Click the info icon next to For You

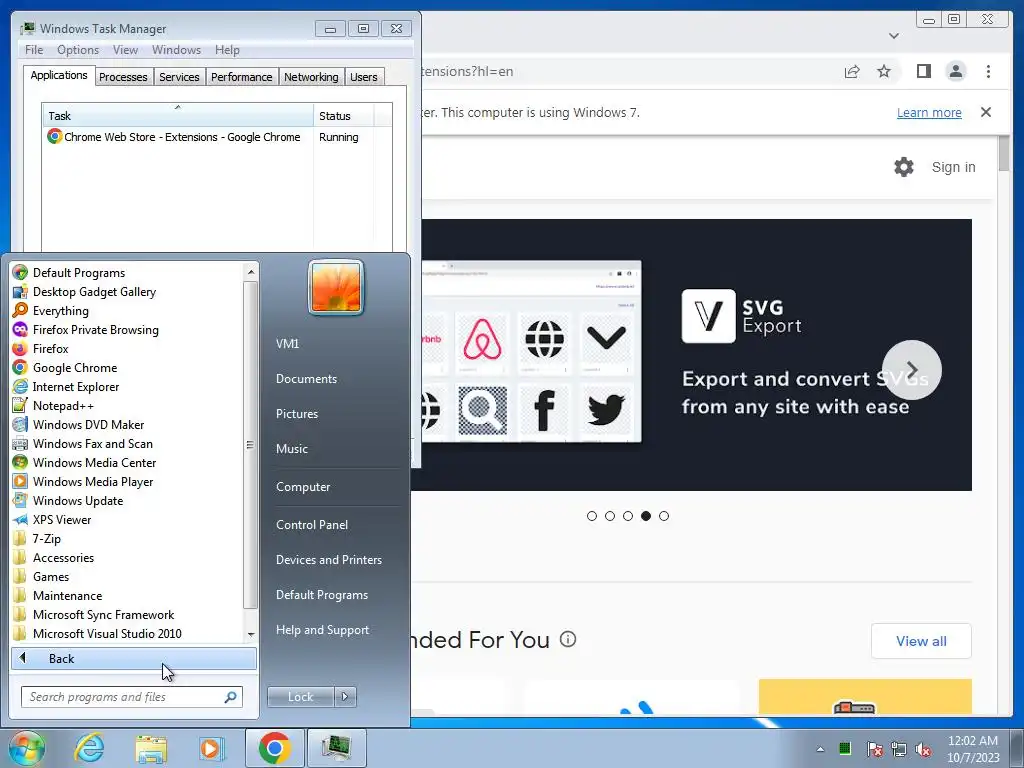coord(568,639)
